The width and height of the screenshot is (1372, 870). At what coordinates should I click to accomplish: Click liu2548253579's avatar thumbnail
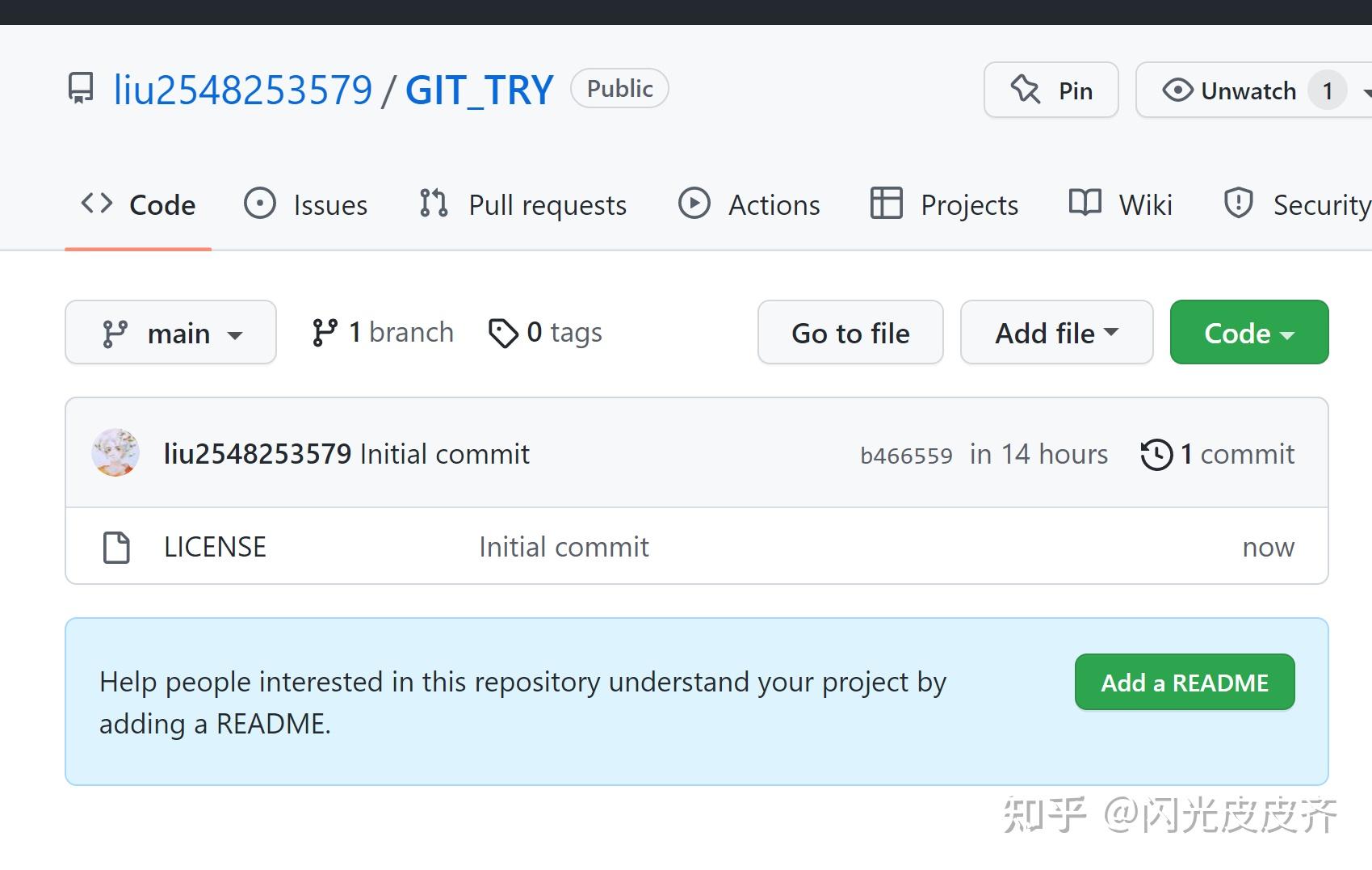pos(115,453)
